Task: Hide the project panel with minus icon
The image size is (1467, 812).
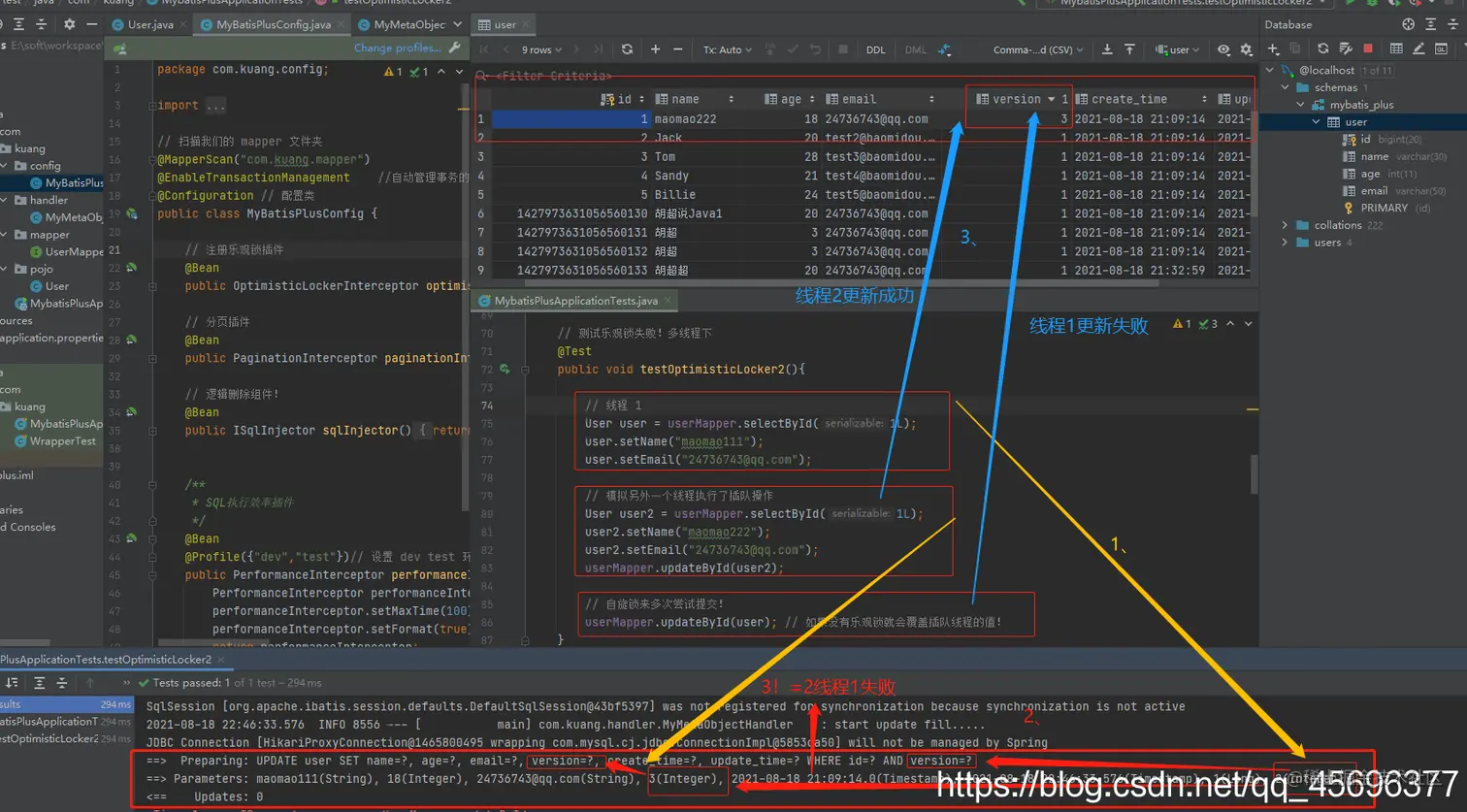Action: click(91, 24)
